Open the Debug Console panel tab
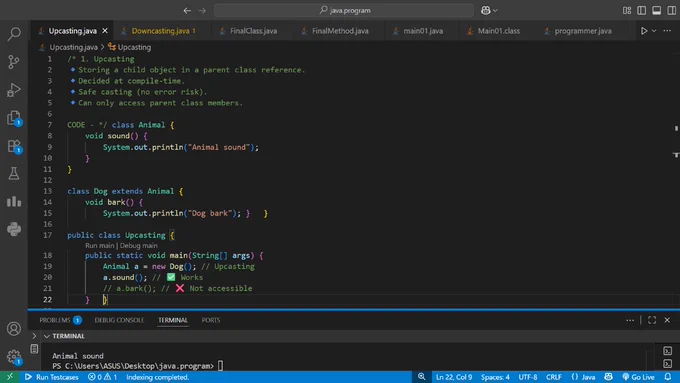The image size is (680, 383). 119,320
